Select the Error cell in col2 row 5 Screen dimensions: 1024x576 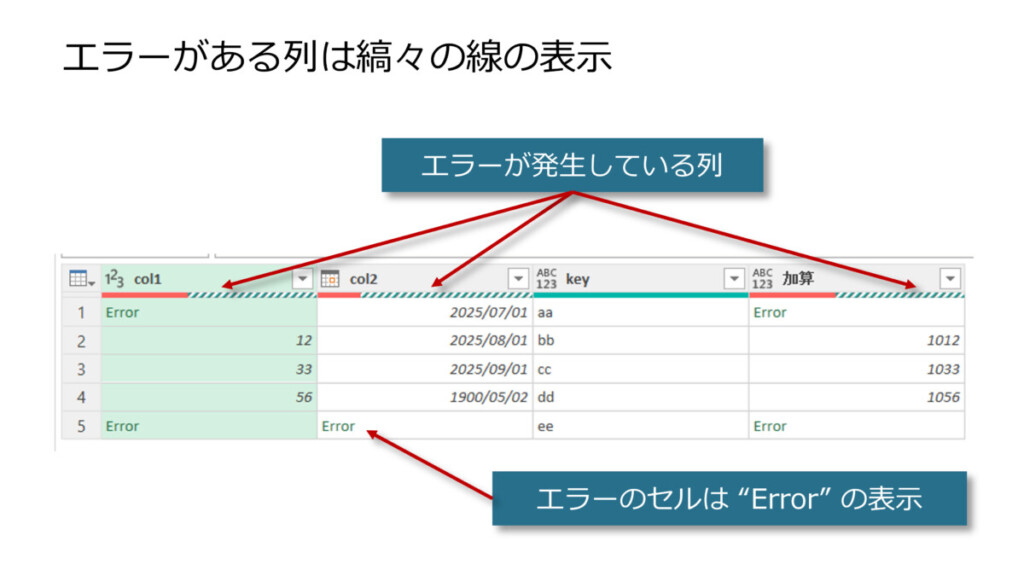point(338,426)
